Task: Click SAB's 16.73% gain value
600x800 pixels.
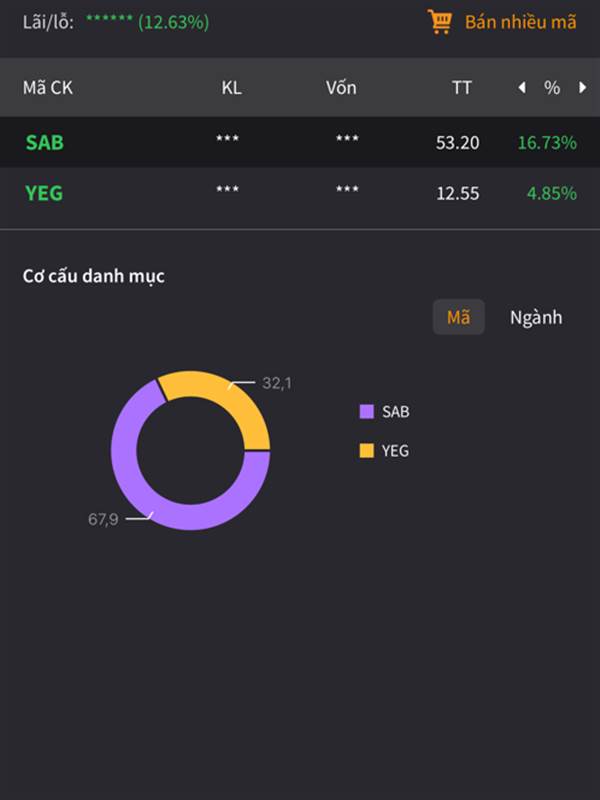Action: click(x=547, y=143)
